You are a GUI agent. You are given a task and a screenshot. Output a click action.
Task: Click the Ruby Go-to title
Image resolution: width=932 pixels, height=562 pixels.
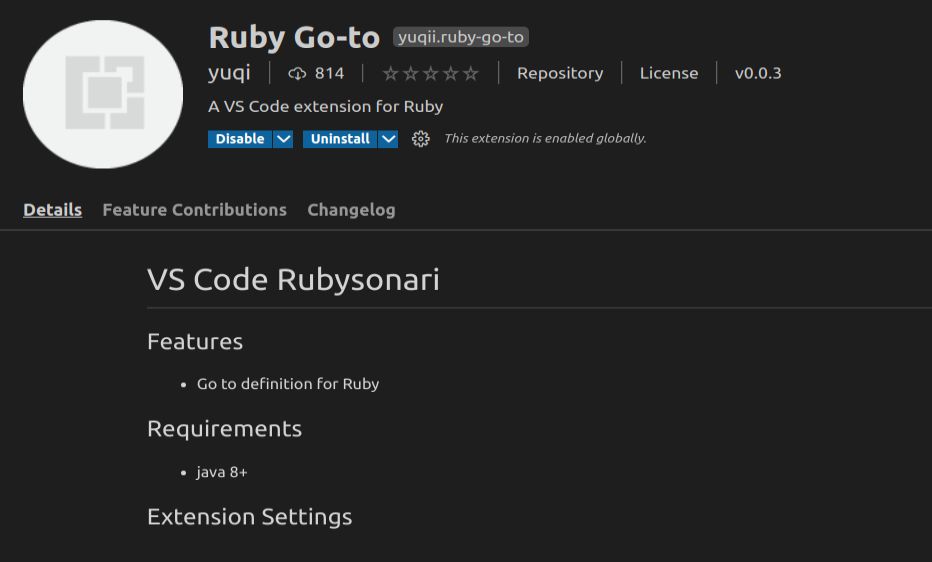tap(294, 37)
